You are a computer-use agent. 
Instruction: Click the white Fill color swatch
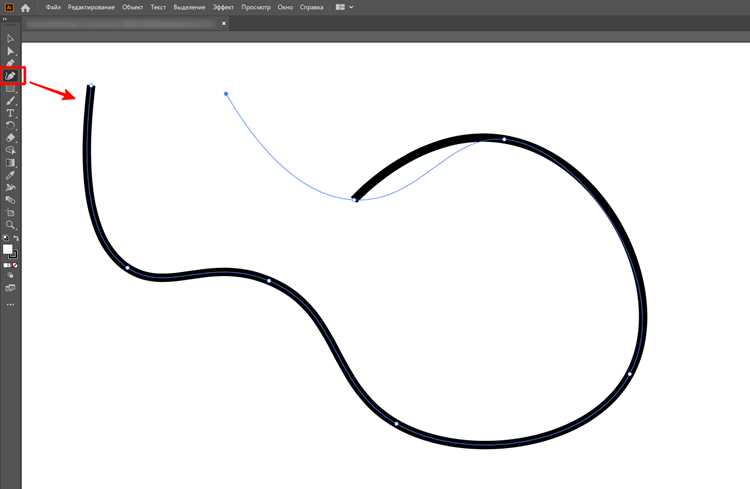pyautogui.click(x=8, y=249)
